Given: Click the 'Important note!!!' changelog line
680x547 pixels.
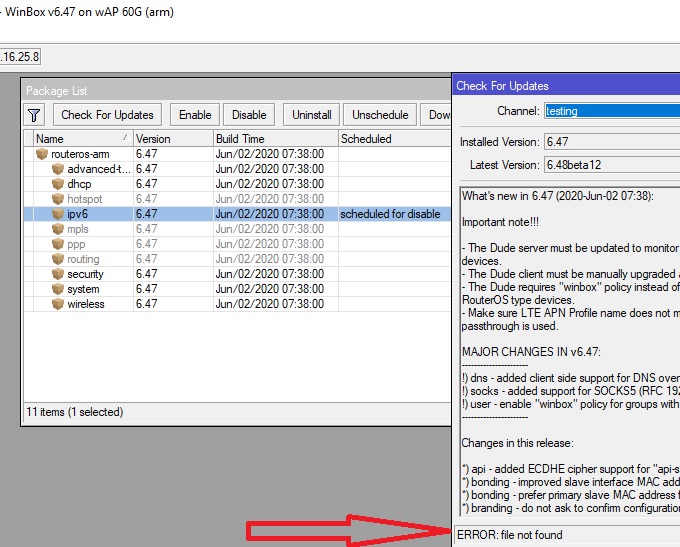Looking at the screenshot, I should click(500, 222).
